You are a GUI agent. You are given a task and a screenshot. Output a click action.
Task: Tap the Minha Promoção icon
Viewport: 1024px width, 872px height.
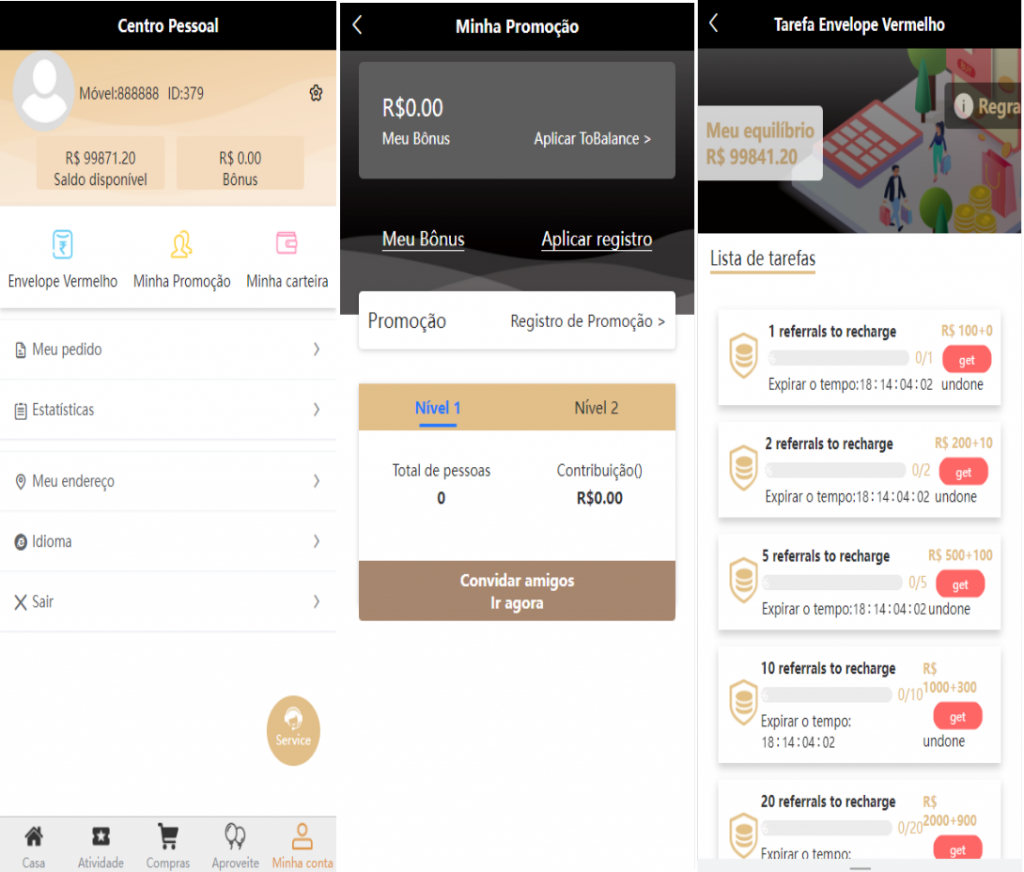click(x=181, y=244)
